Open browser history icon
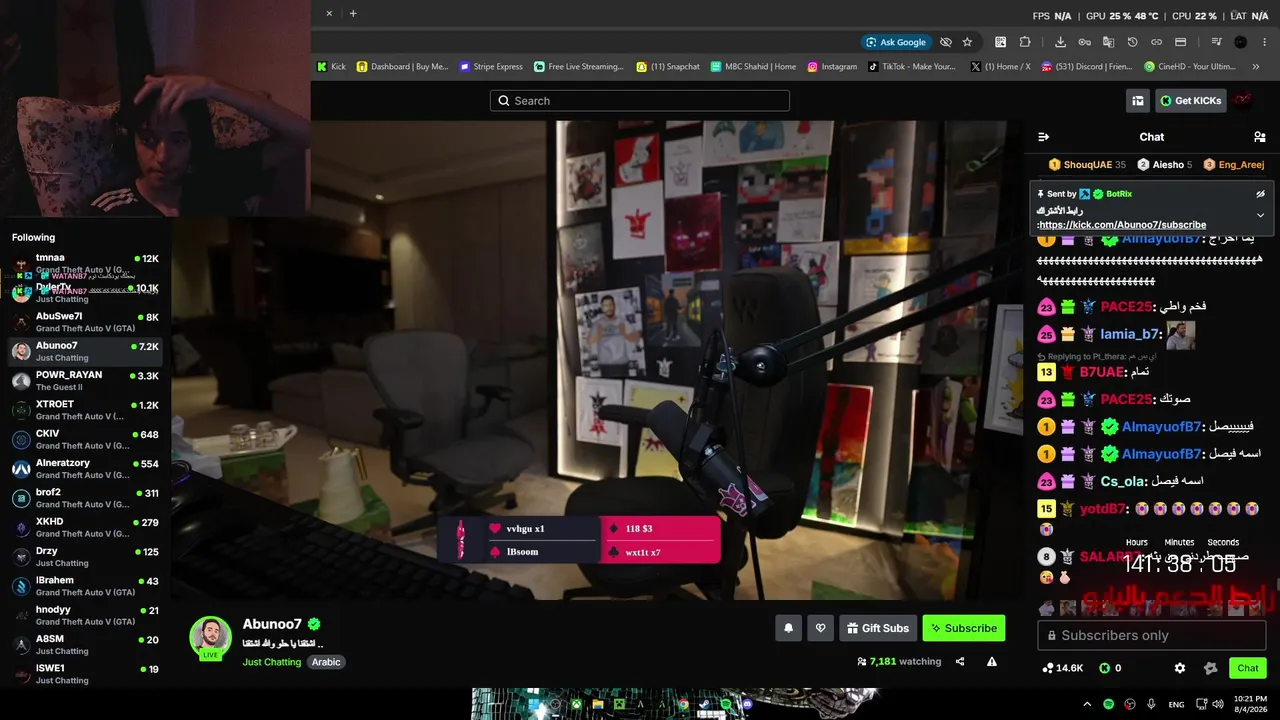1280x720 pixels. pos(1132,42)
